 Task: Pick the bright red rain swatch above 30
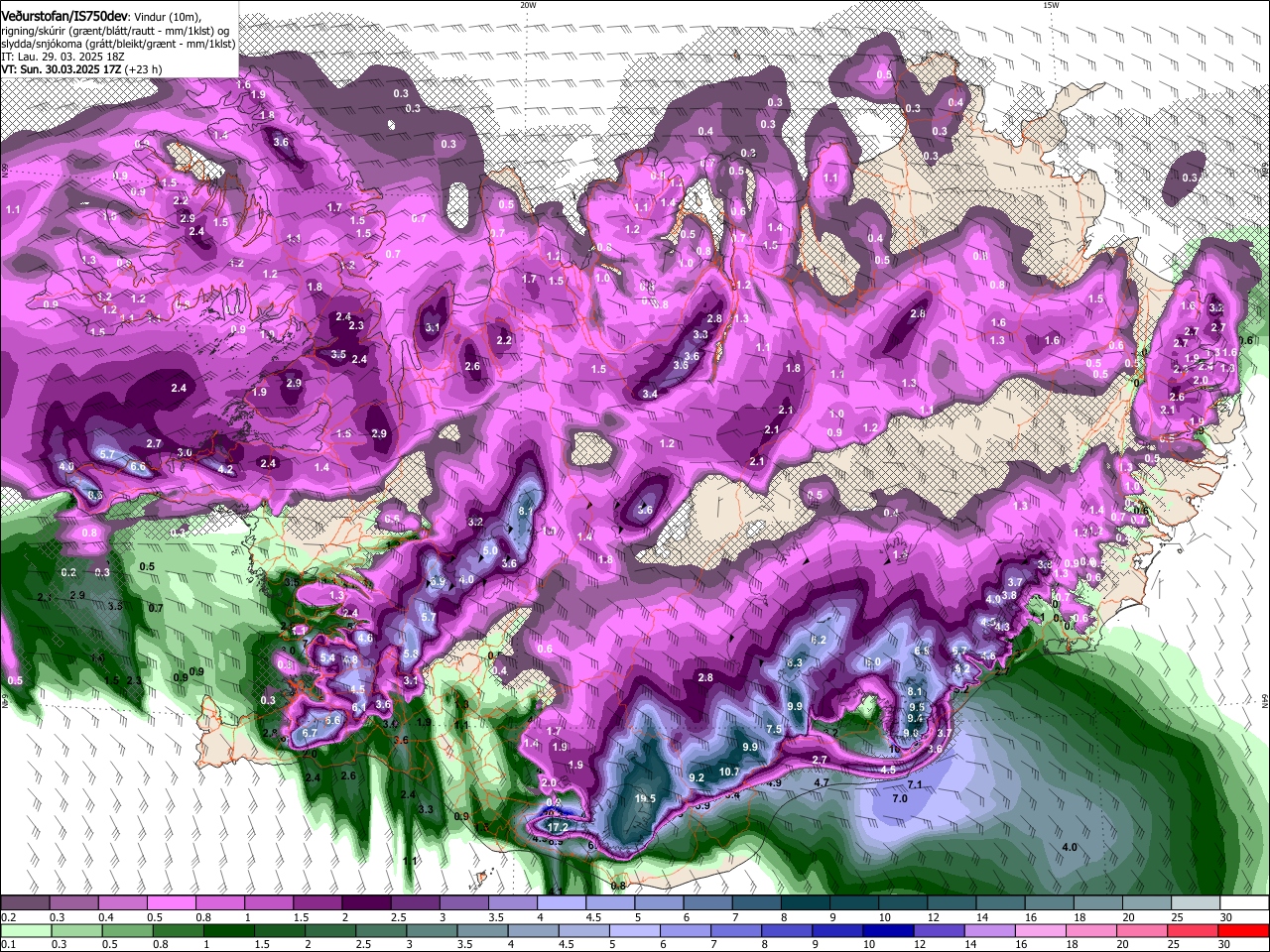pyautogui.click(x=1244, y=930)
